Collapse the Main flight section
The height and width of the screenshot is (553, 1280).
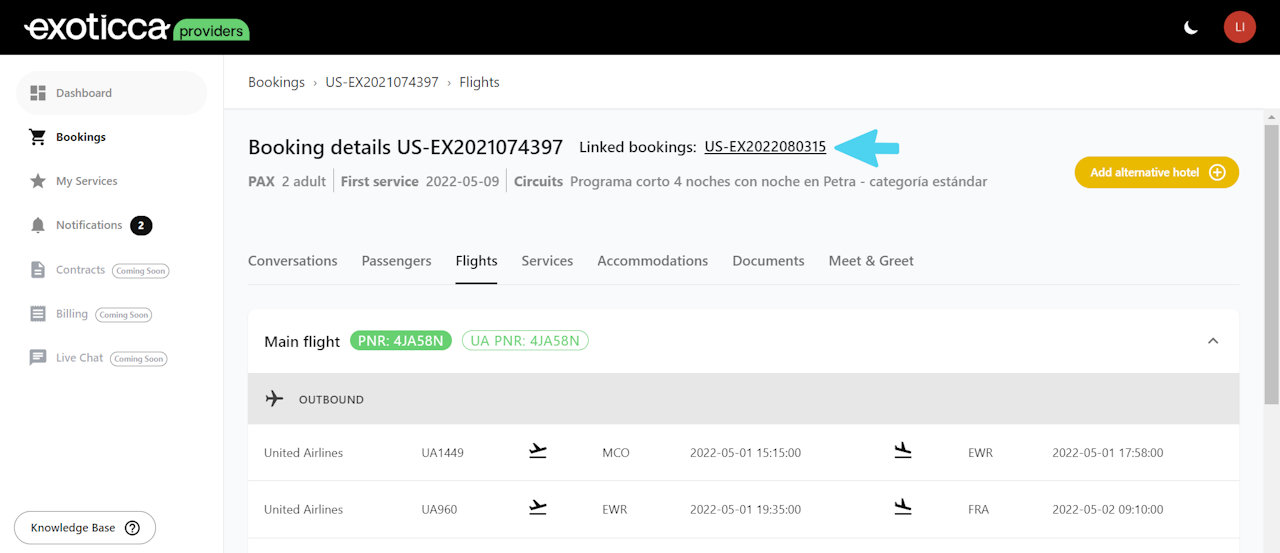[x=1213, y=341]
